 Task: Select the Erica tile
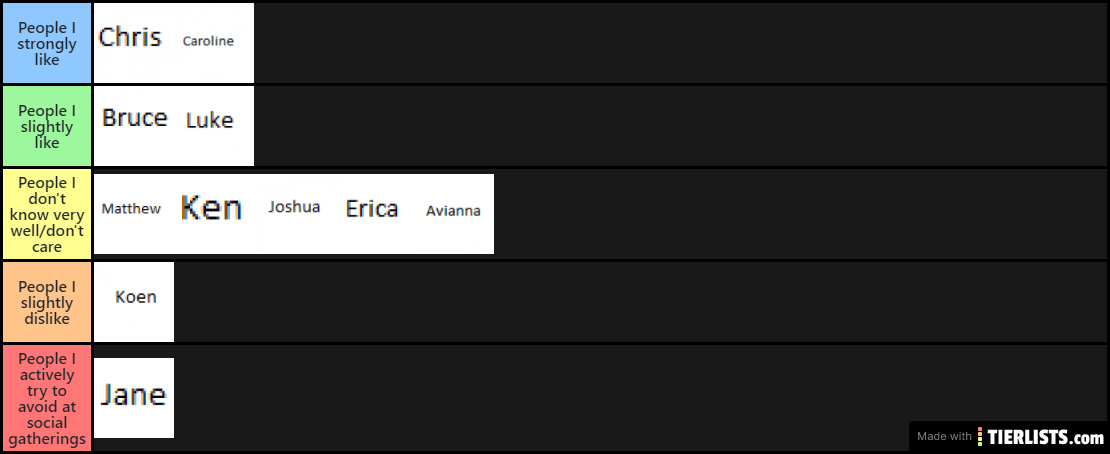point(373,213)
